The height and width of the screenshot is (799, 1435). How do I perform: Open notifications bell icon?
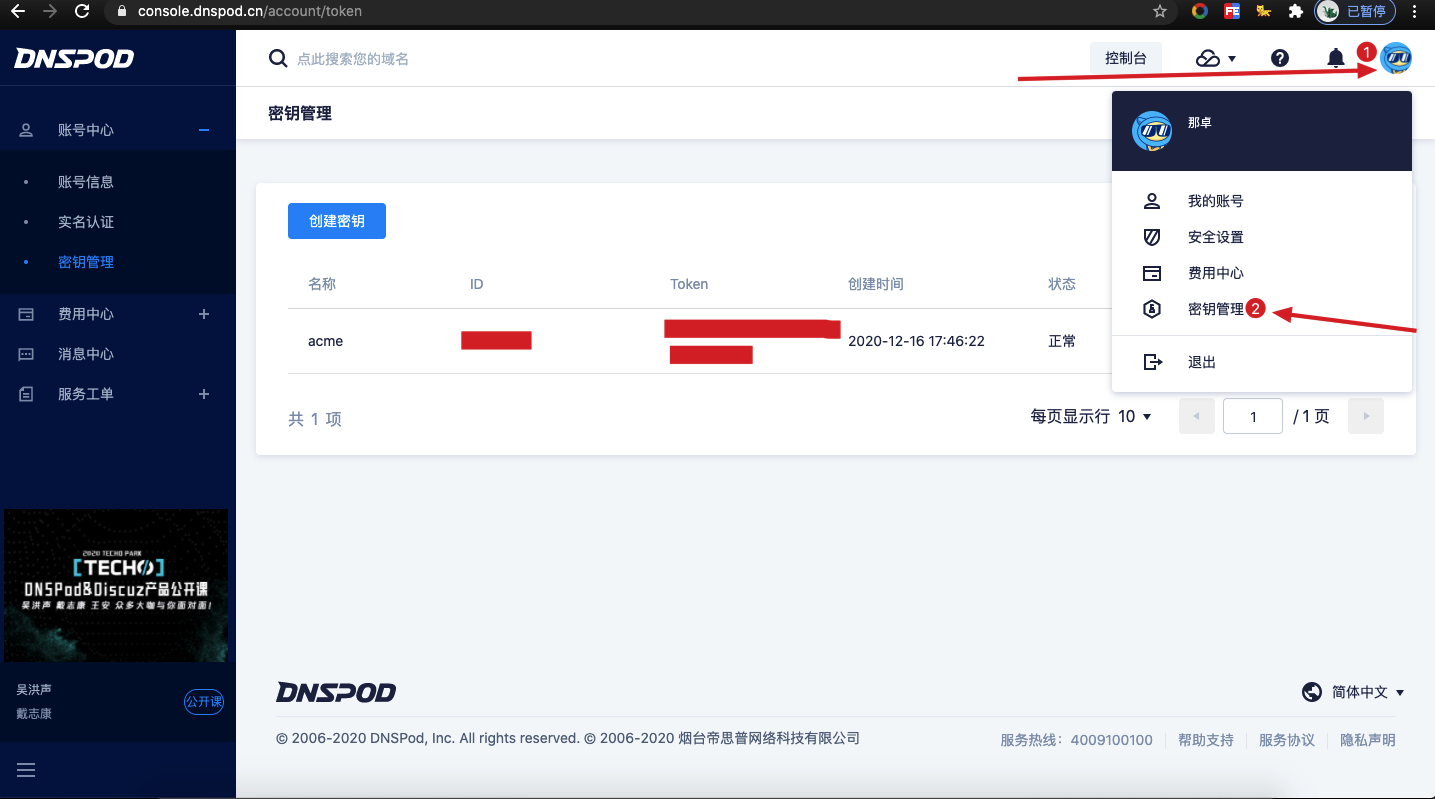coord(1336,58)
